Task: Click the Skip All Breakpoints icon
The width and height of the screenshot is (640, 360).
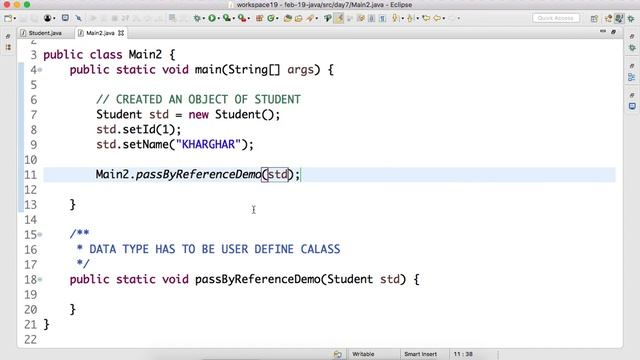Action: click(x=78, y=18)
